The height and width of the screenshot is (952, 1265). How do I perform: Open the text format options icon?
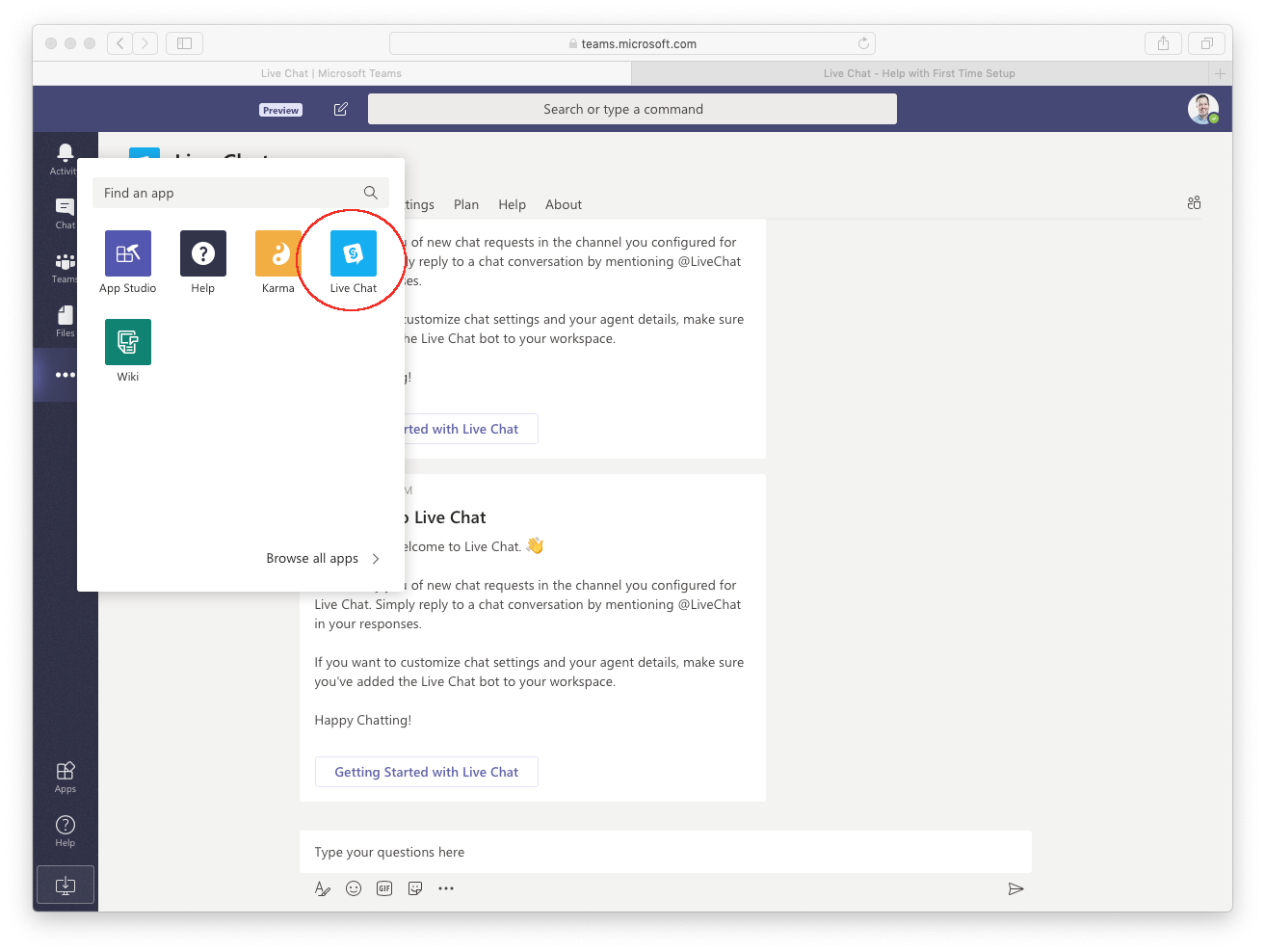(323, 888)
